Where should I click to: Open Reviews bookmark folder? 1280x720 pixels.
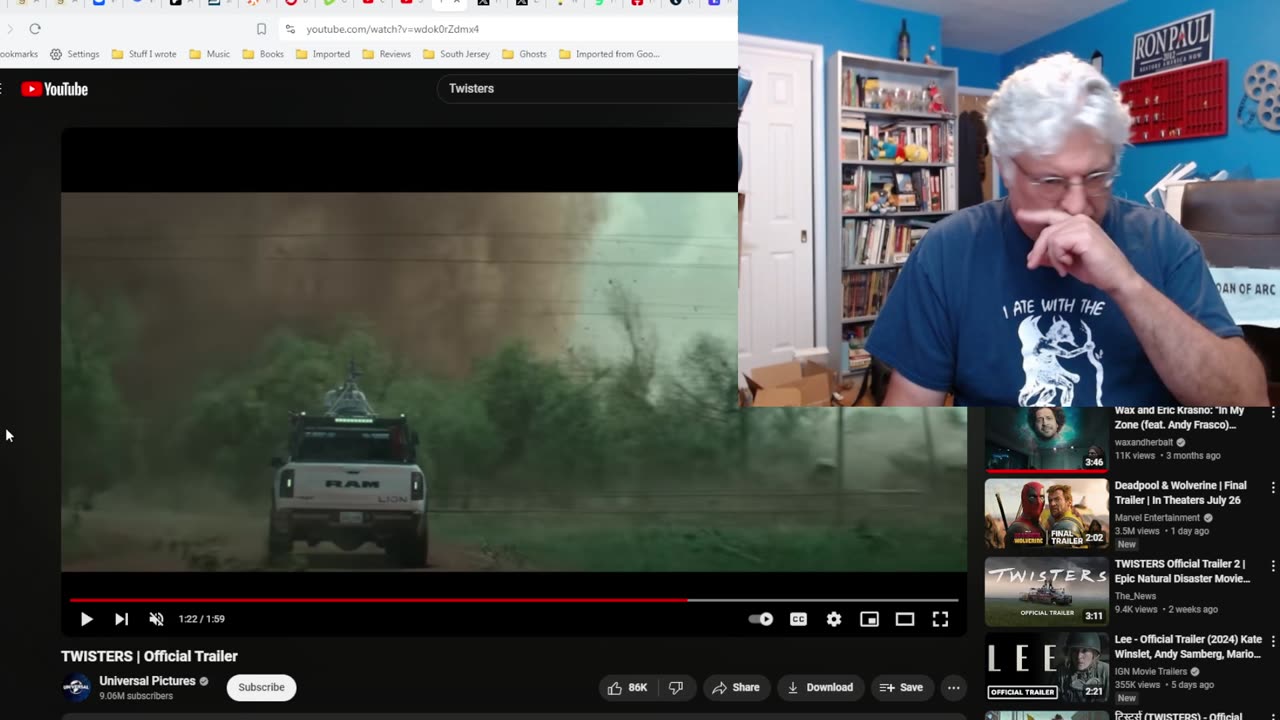pos(387,54)
